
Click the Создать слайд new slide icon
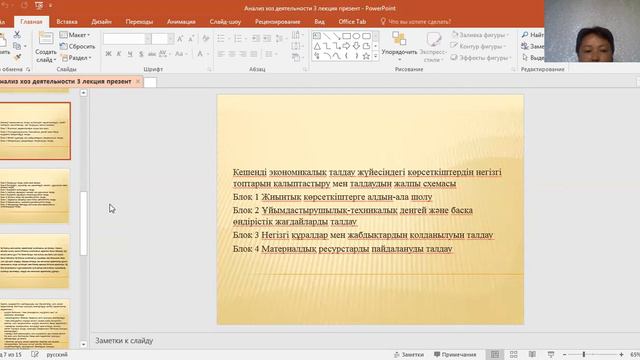point(46,39)
